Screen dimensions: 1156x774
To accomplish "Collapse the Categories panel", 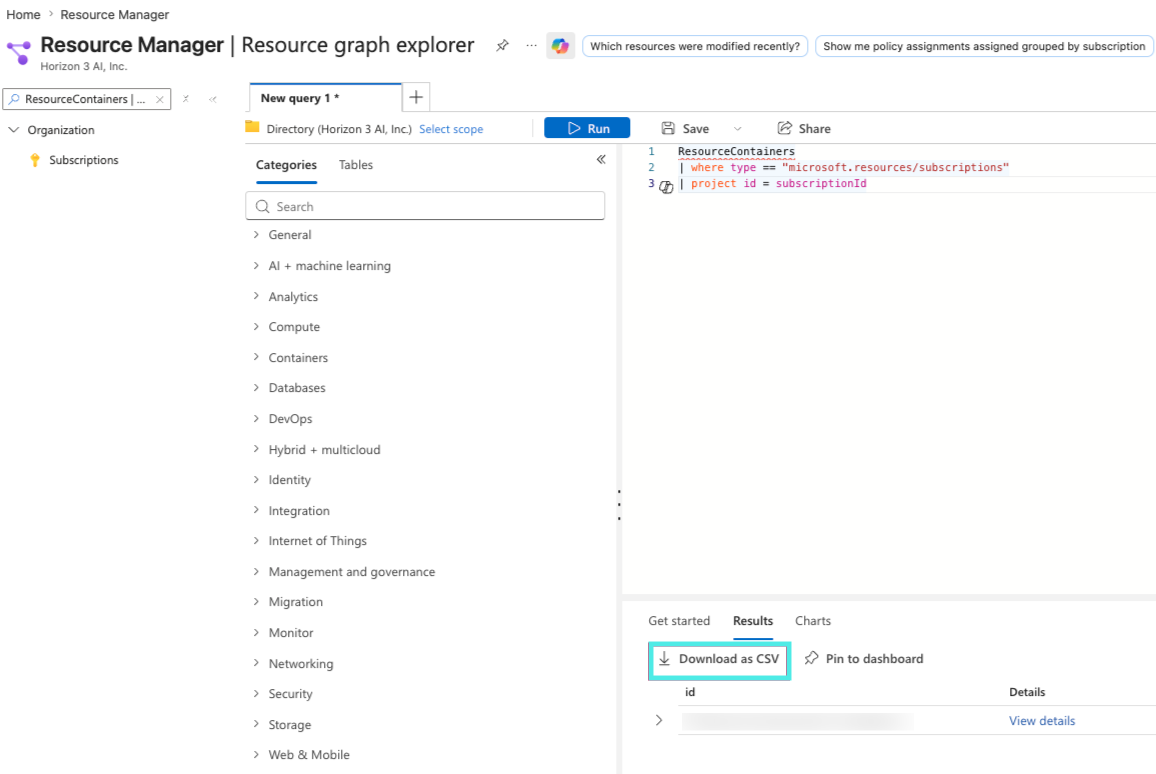I will (x=601, y=159).
